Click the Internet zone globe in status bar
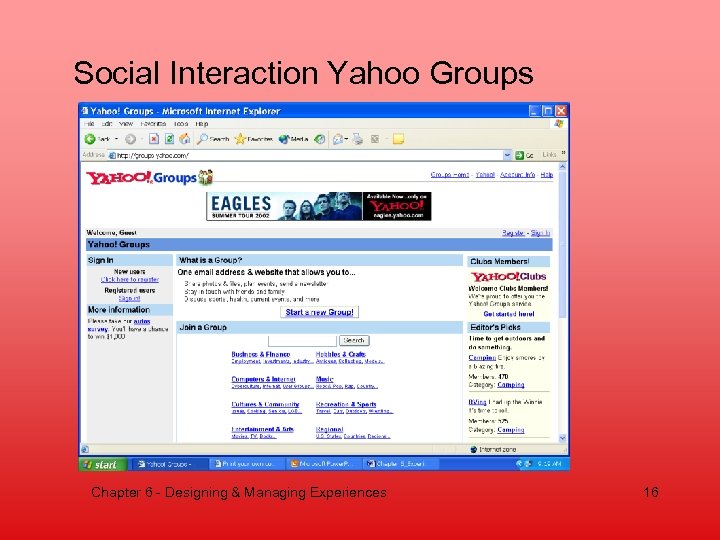The height and width of the screenshot is (540, 720). coord(474,449)
